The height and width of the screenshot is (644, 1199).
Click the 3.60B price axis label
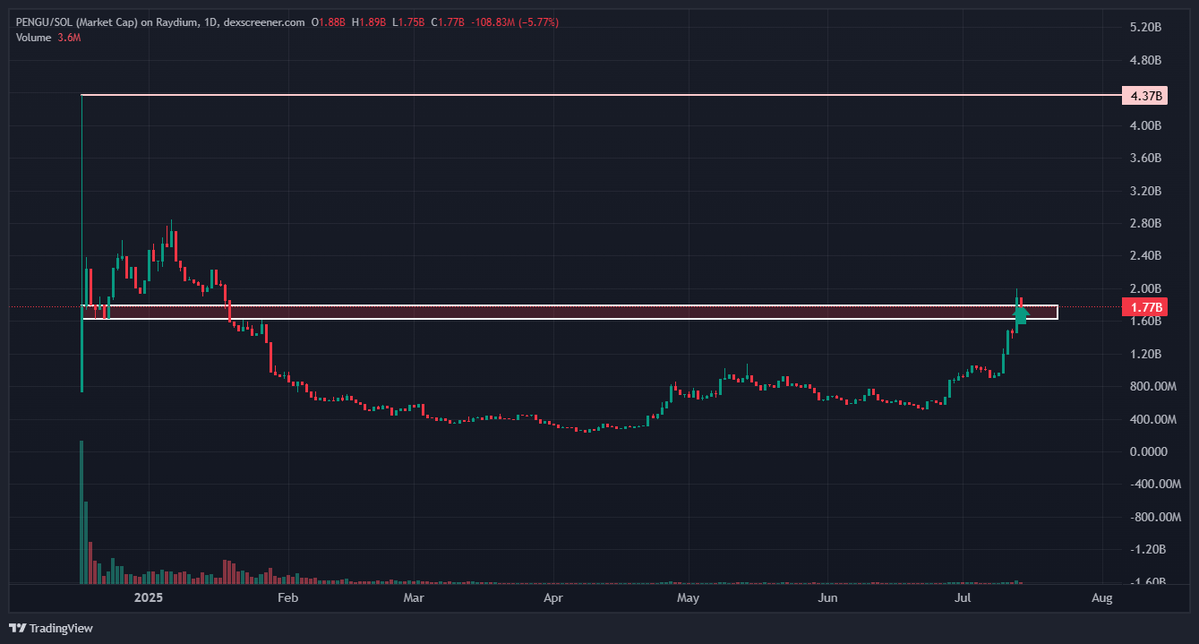1145,158
